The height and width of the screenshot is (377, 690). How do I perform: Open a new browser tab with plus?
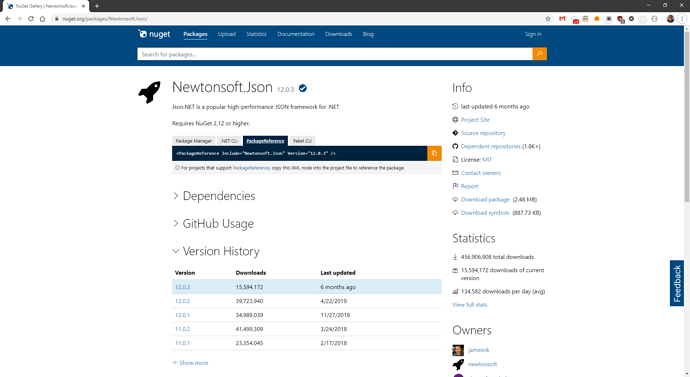pos(97,6)
